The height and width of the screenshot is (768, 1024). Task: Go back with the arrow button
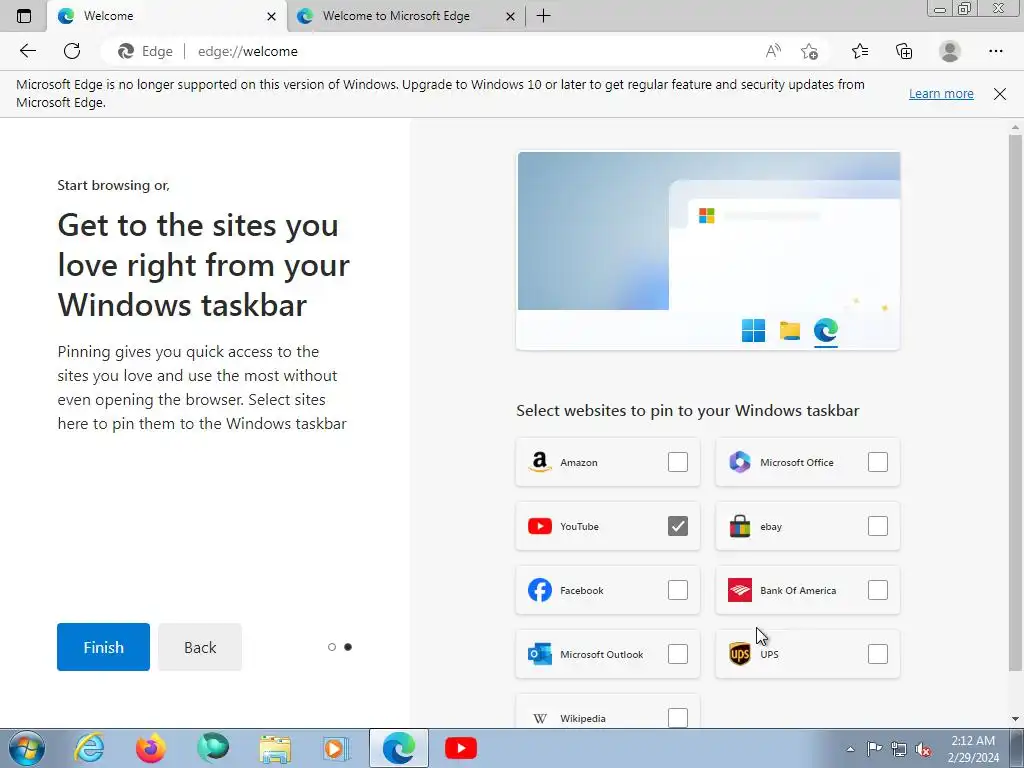tap(27, 51)
